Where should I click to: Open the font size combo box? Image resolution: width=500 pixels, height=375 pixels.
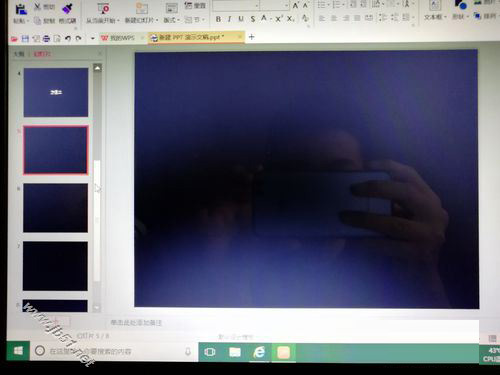[x=275, y=5]
